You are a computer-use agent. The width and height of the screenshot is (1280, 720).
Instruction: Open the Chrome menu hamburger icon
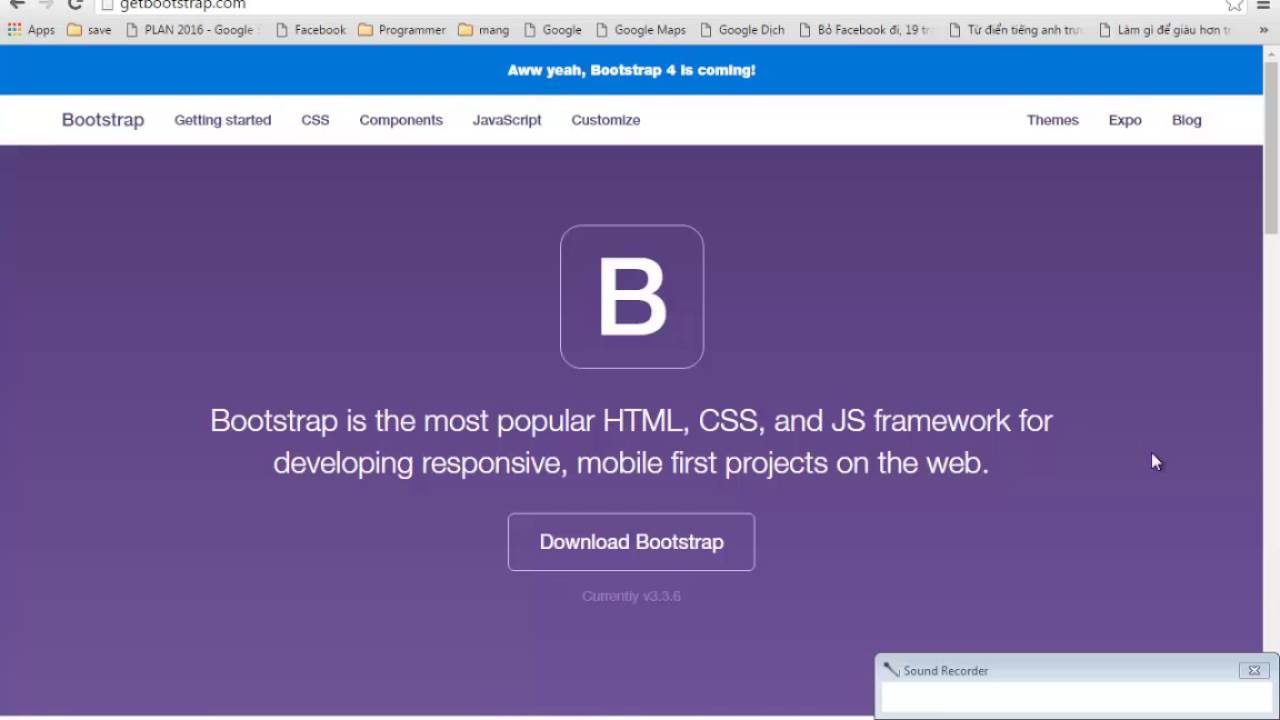point(1263,4)
